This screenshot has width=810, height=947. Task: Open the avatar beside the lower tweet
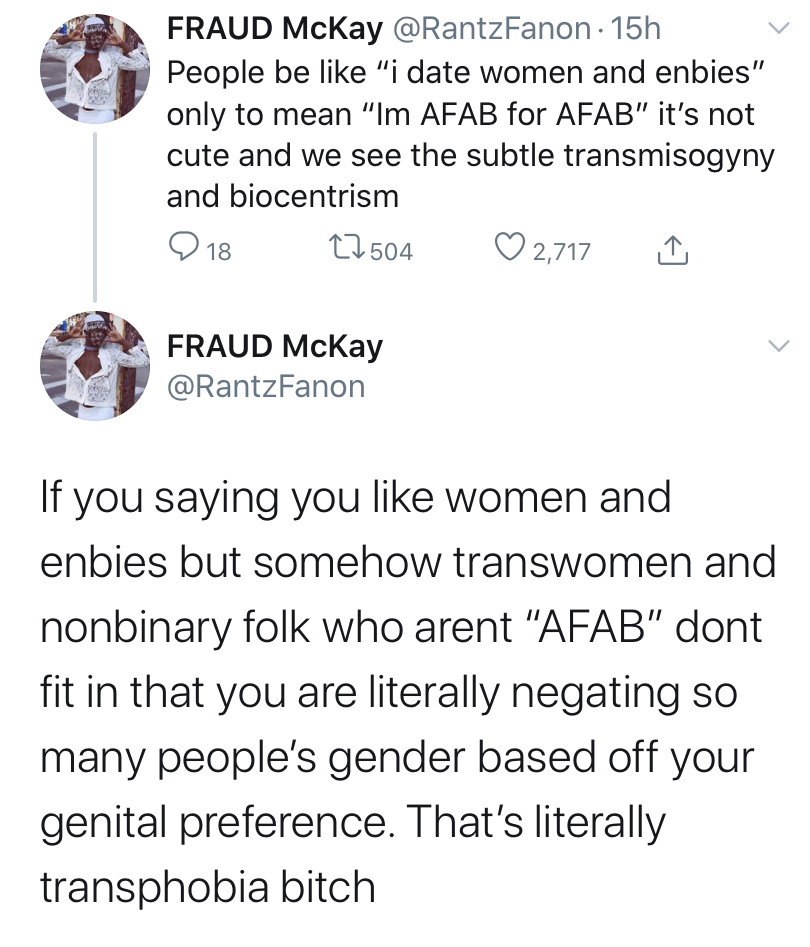coord(93,366)
